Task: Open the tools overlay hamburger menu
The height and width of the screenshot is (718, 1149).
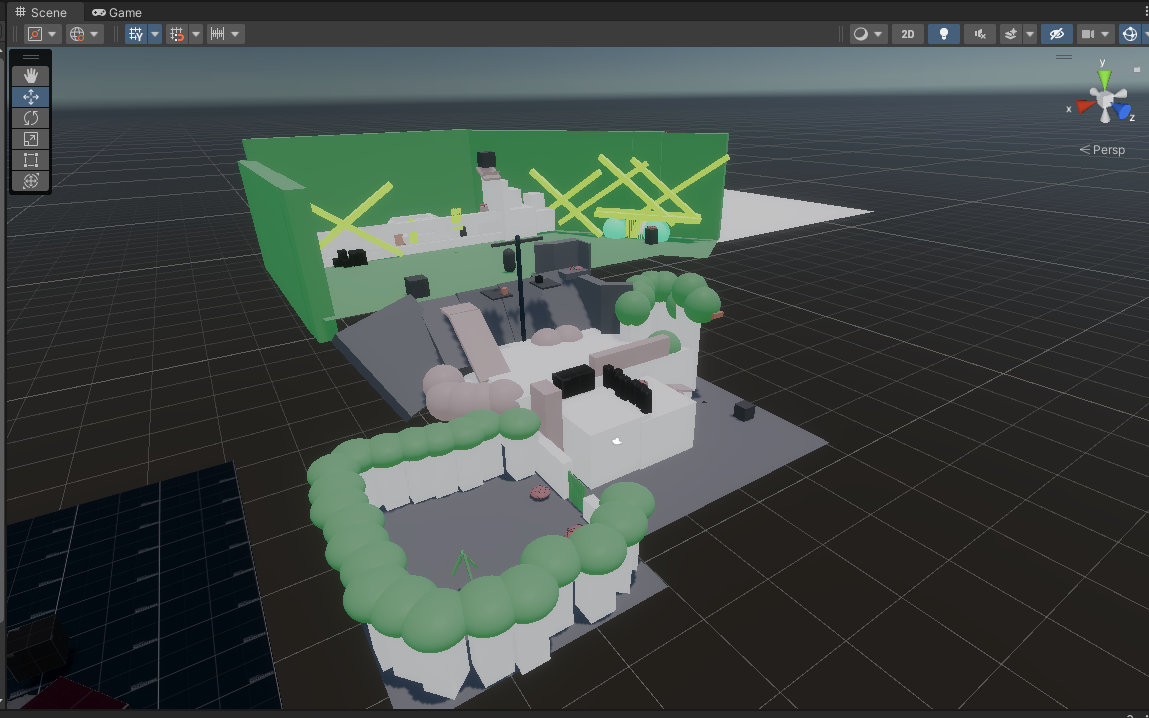Action: point(30,55)
